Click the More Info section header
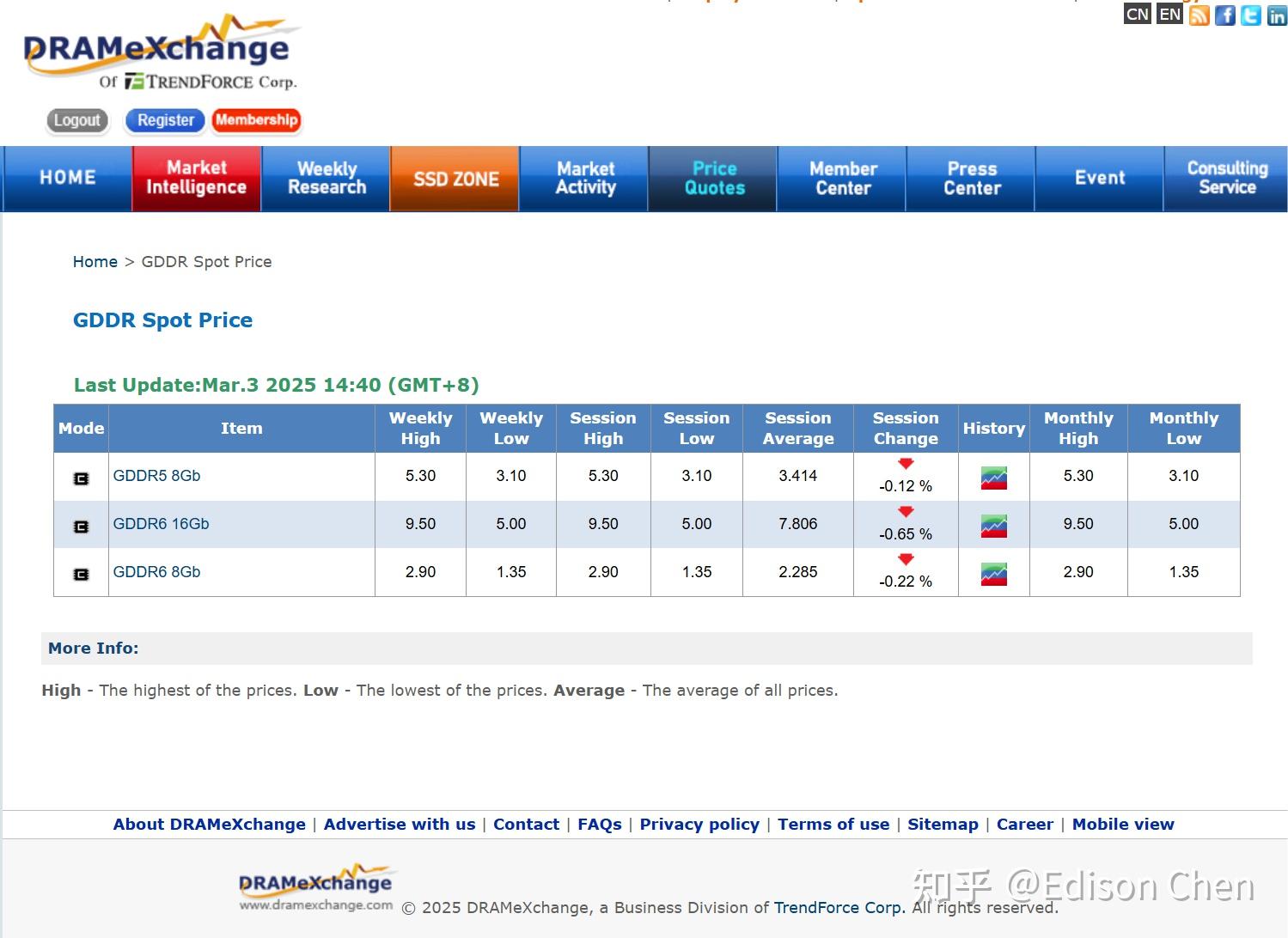 (x=646, y=649)
